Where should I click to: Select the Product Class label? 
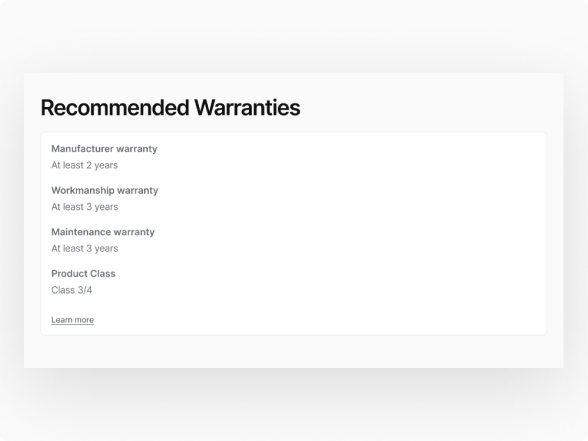tap(83, 274)
